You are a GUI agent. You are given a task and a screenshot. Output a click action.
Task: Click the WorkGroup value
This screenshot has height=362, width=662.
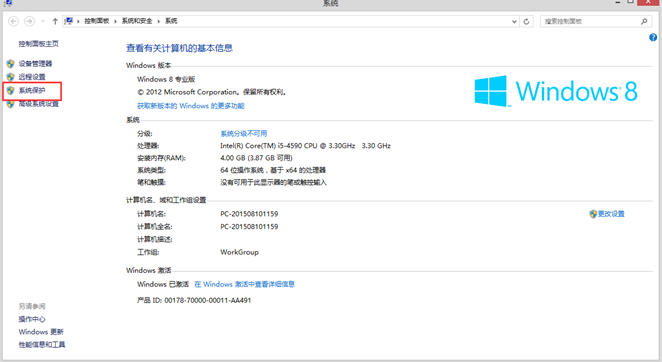(239, 252)
